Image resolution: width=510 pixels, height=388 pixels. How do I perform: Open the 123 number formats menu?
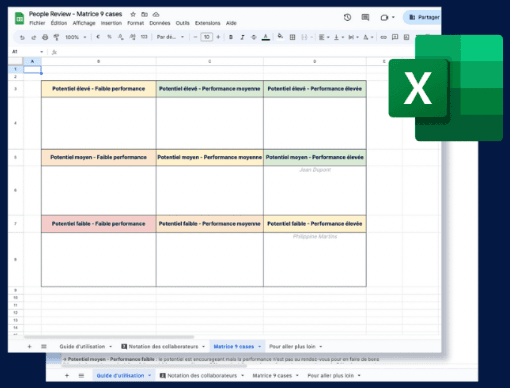[144, 37]
